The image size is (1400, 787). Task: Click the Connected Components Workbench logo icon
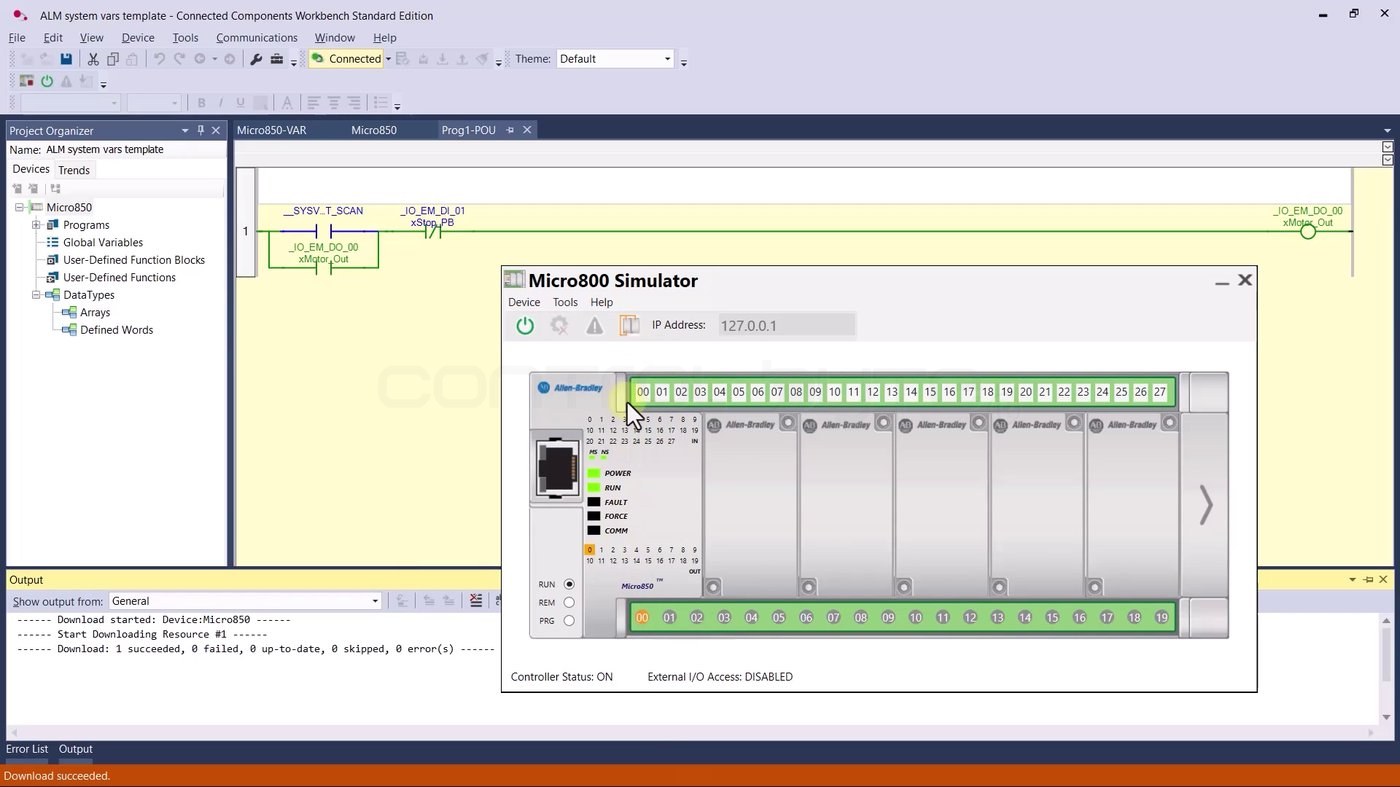19,15
